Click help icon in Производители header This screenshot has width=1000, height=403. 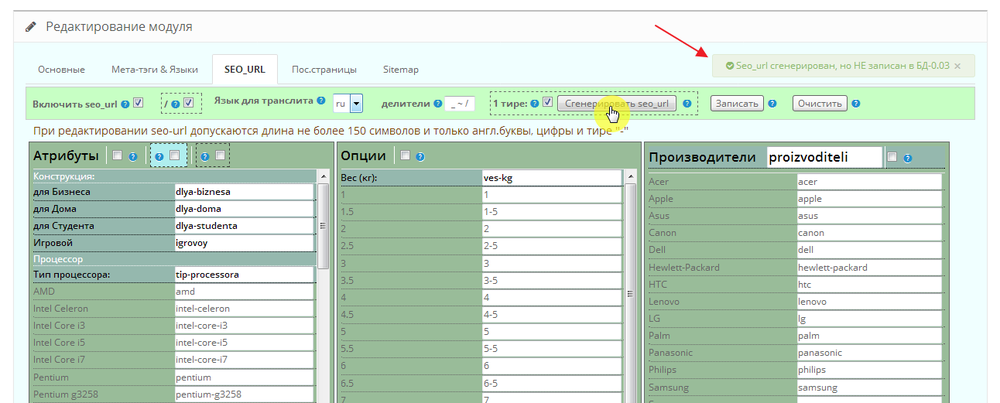[907, 156]
